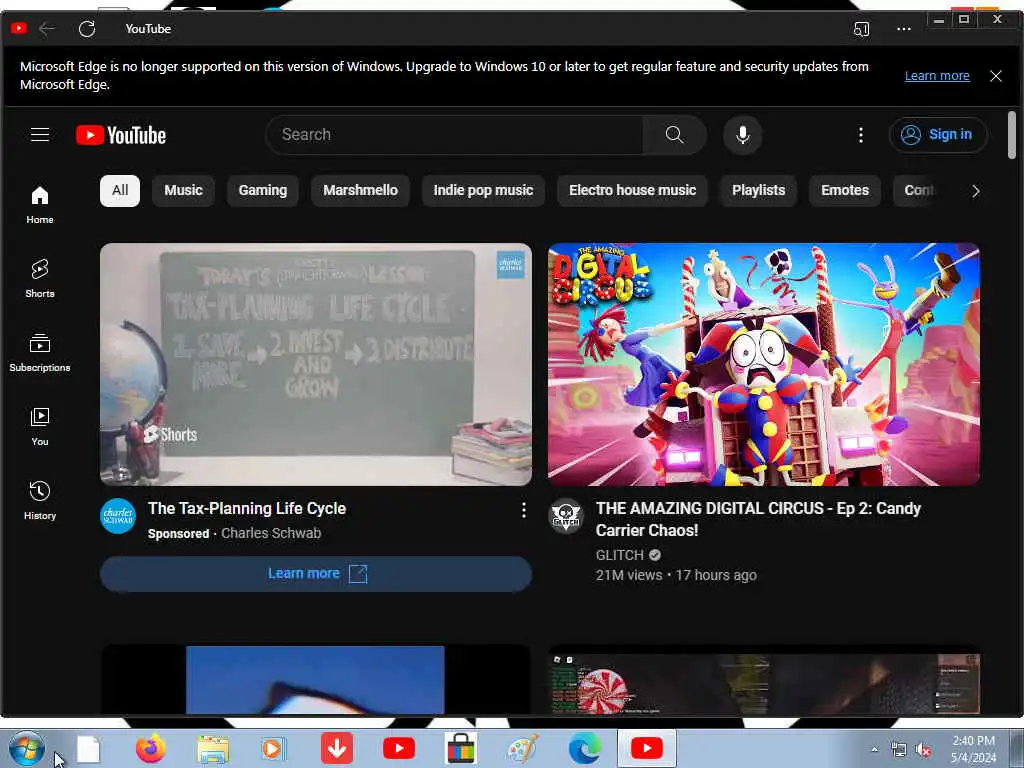
Task: Click the cast media icon in title bar
Action: pyautogui.click(x=861, y=29)
